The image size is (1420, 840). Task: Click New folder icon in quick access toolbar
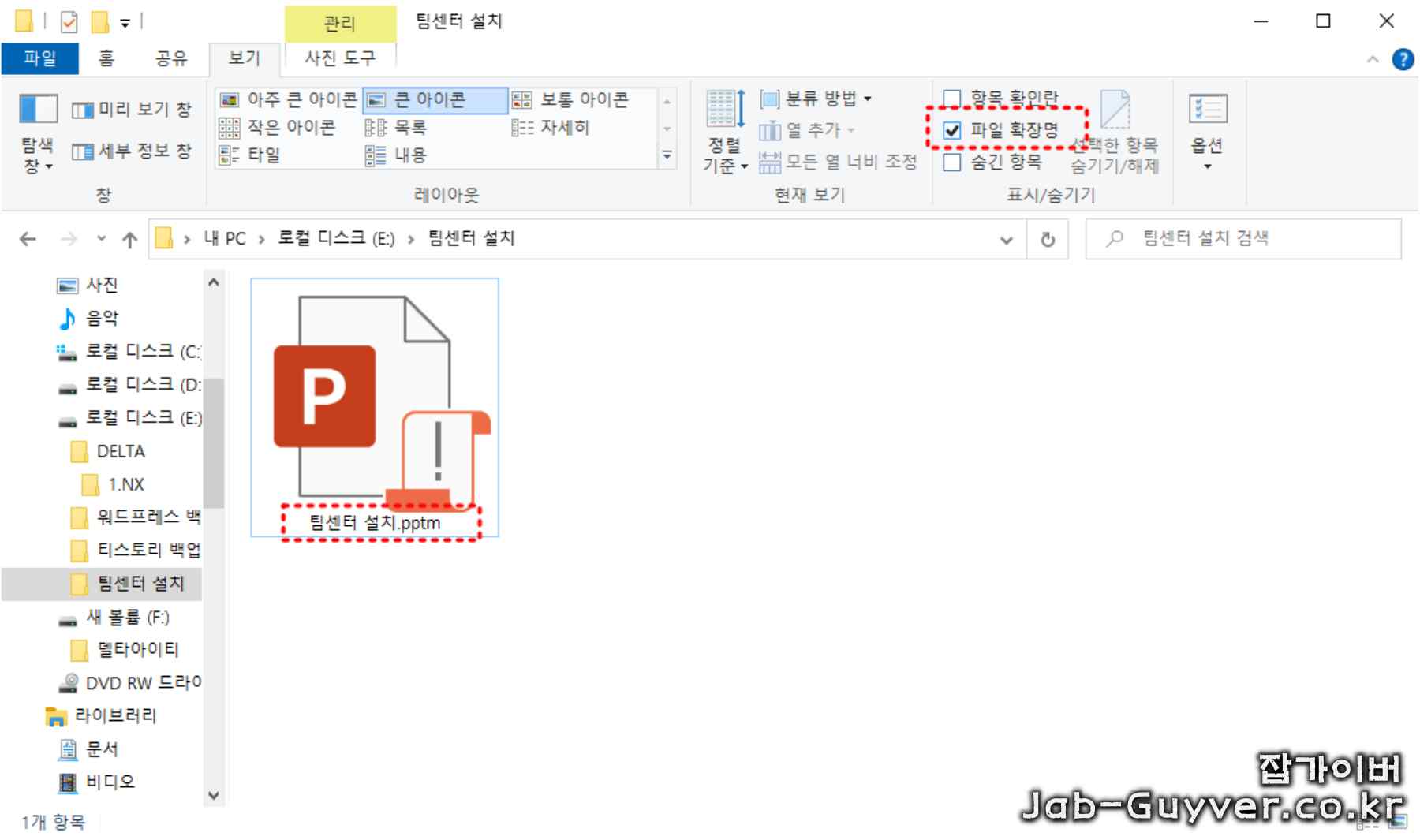pyautogui.click(x=100, y=22)
